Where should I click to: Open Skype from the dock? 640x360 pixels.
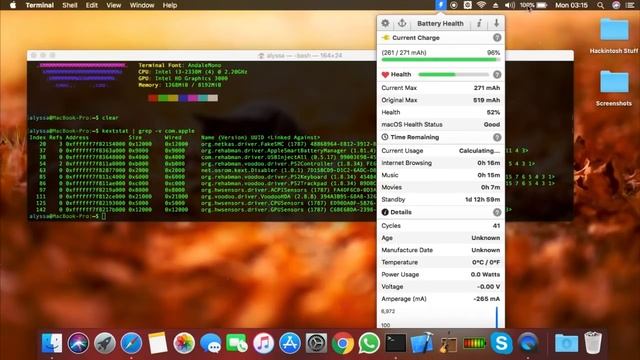point(501,343)
